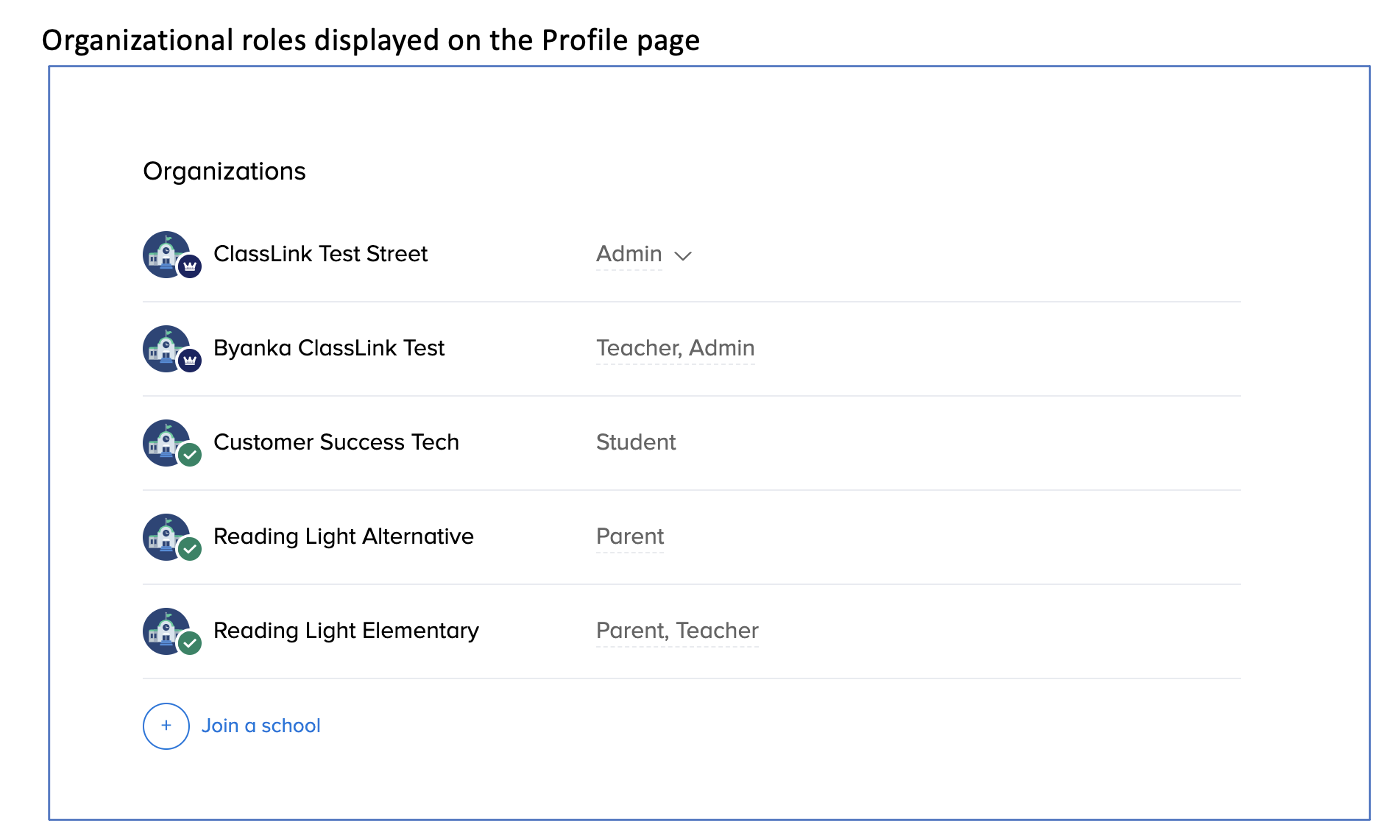The image size is (1384, 834).
Task: Open the Byanka ClassLink Test organization name
Action: click(x=329, y=348)
